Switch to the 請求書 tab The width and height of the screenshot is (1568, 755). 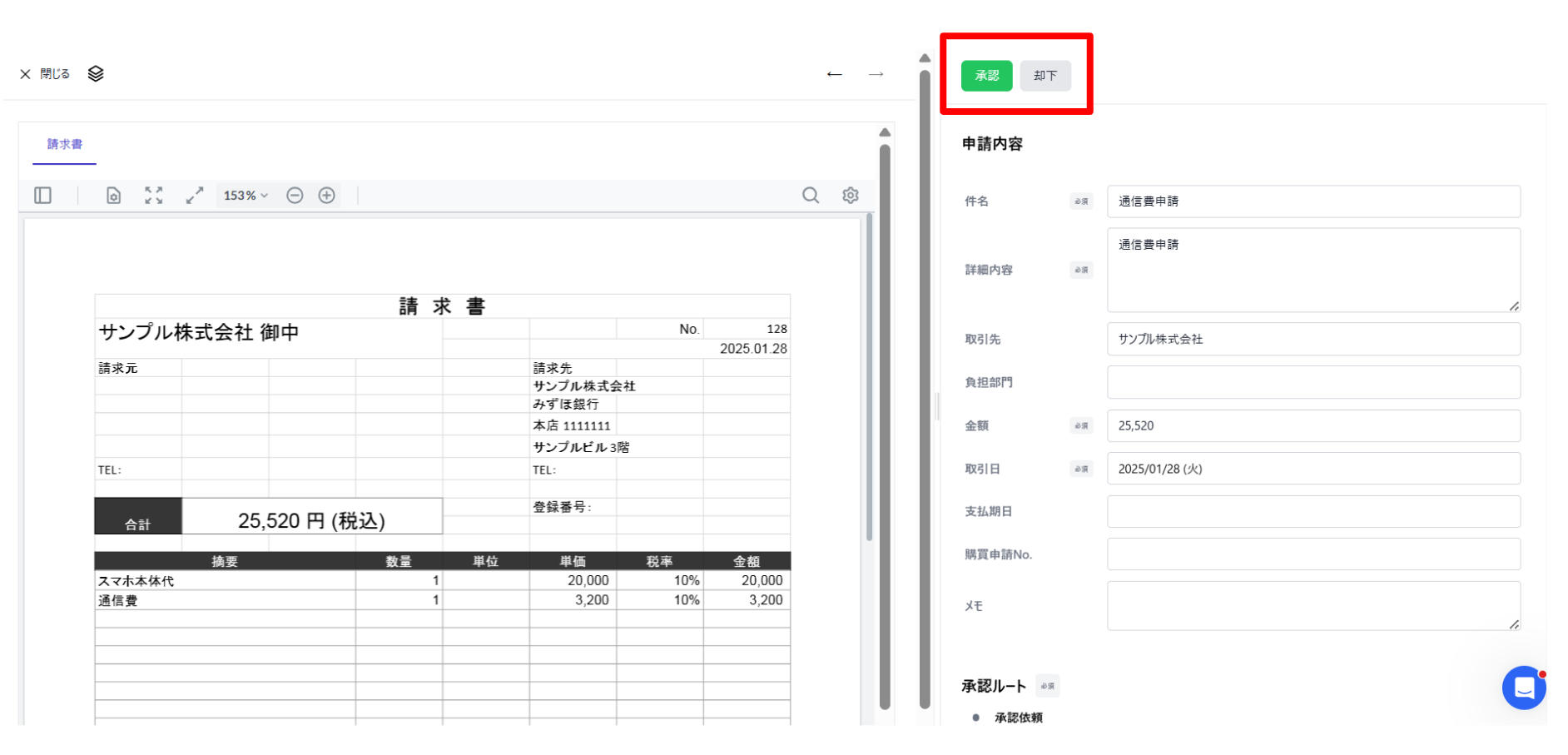click(64, 144)
